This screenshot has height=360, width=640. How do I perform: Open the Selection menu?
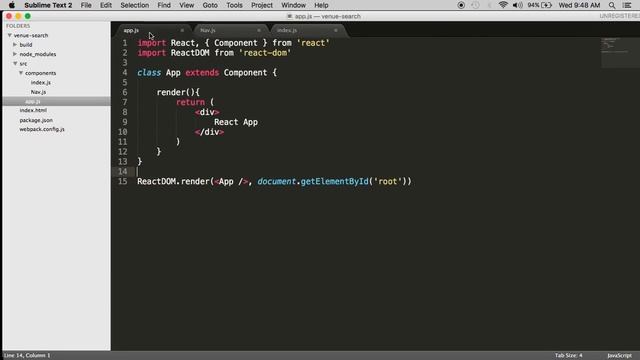point(135,5)
